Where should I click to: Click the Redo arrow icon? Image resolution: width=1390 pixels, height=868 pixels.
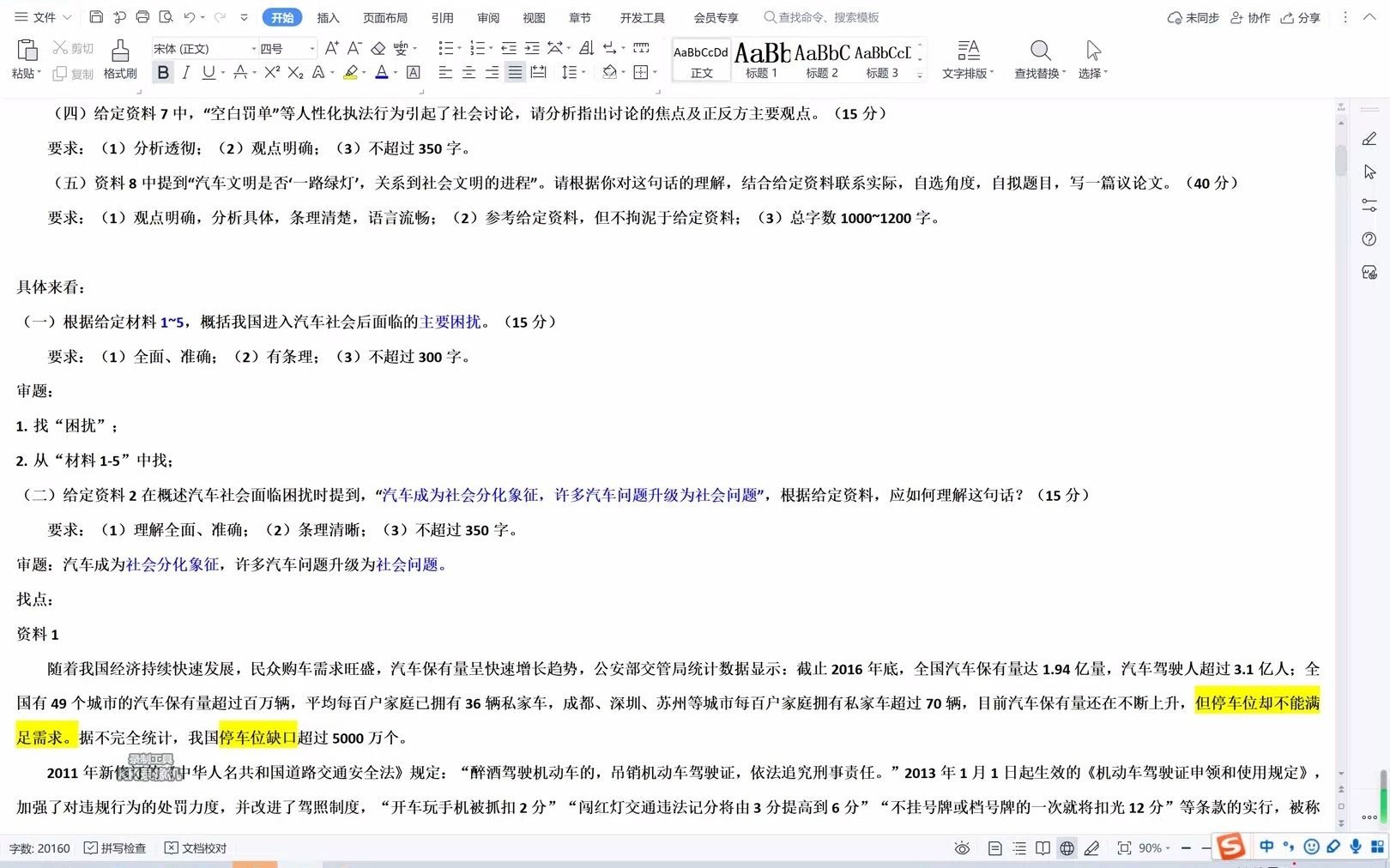(220, 17)
